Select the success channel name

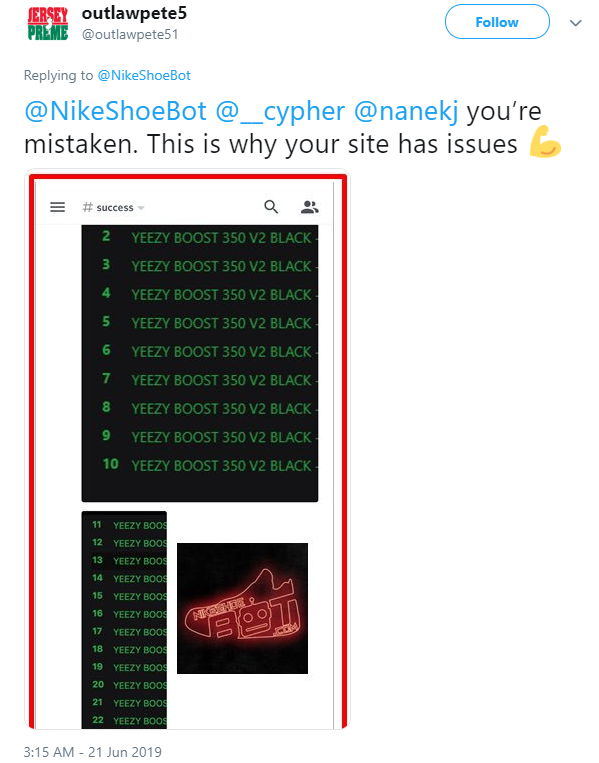click(x=115, y=208)
